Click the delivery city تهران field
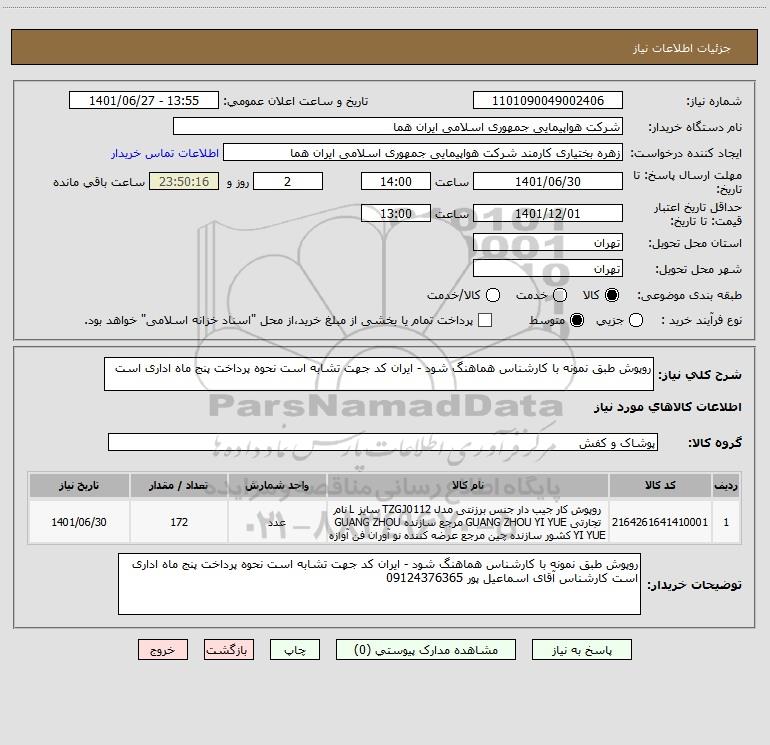The width and height of the screenshot is (770, 745). (548, 269)
